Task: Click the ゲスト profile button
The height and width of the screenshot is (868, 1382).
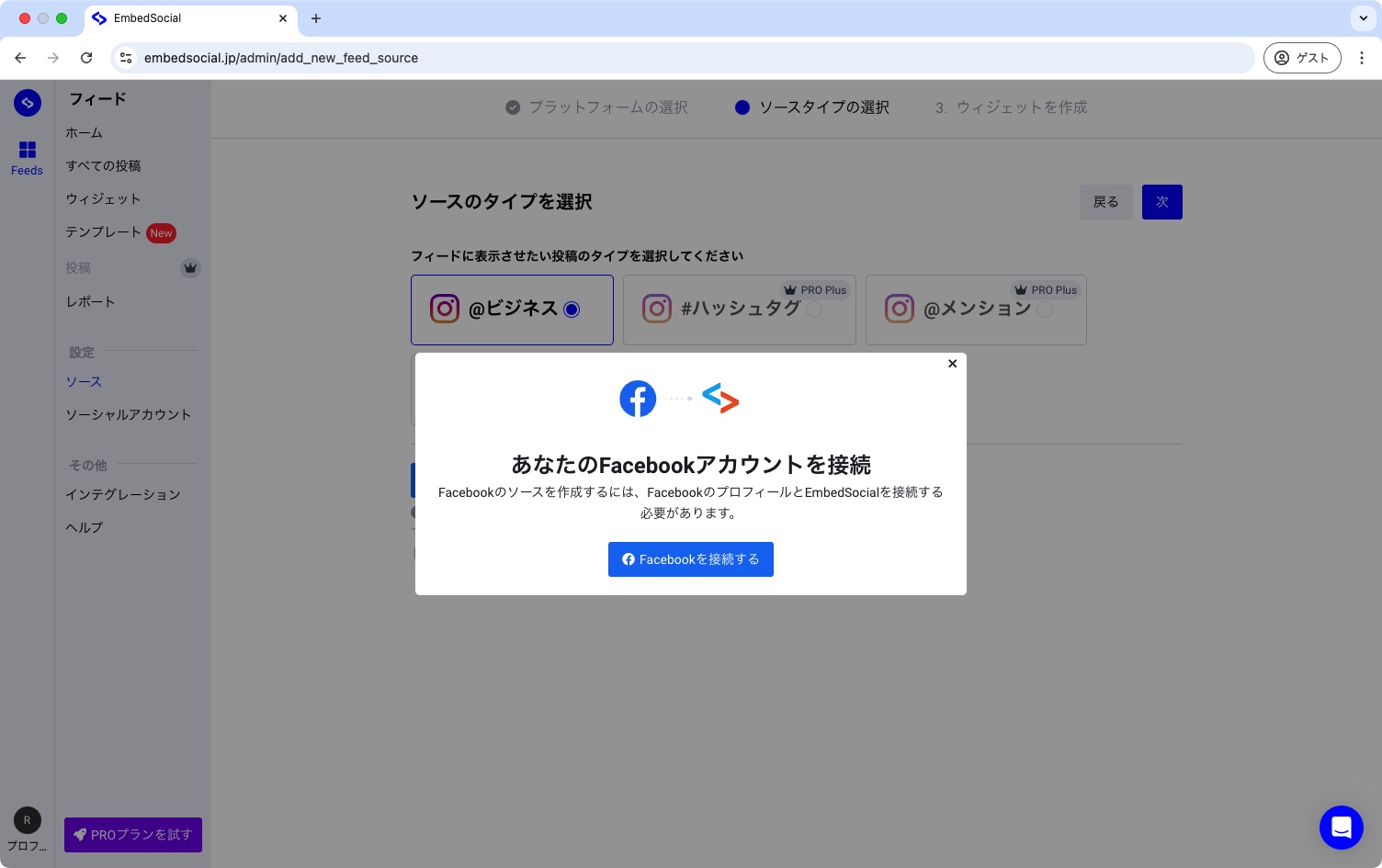Action: 1302,58
